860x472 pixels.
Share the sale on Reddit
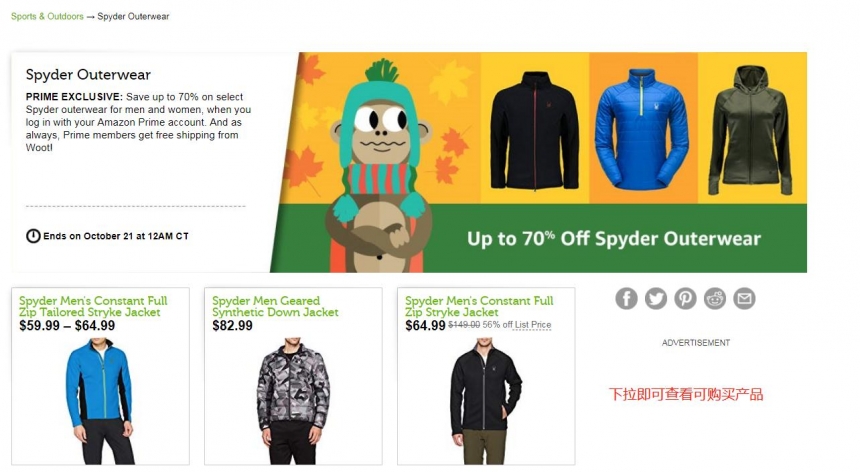point(715,299)
